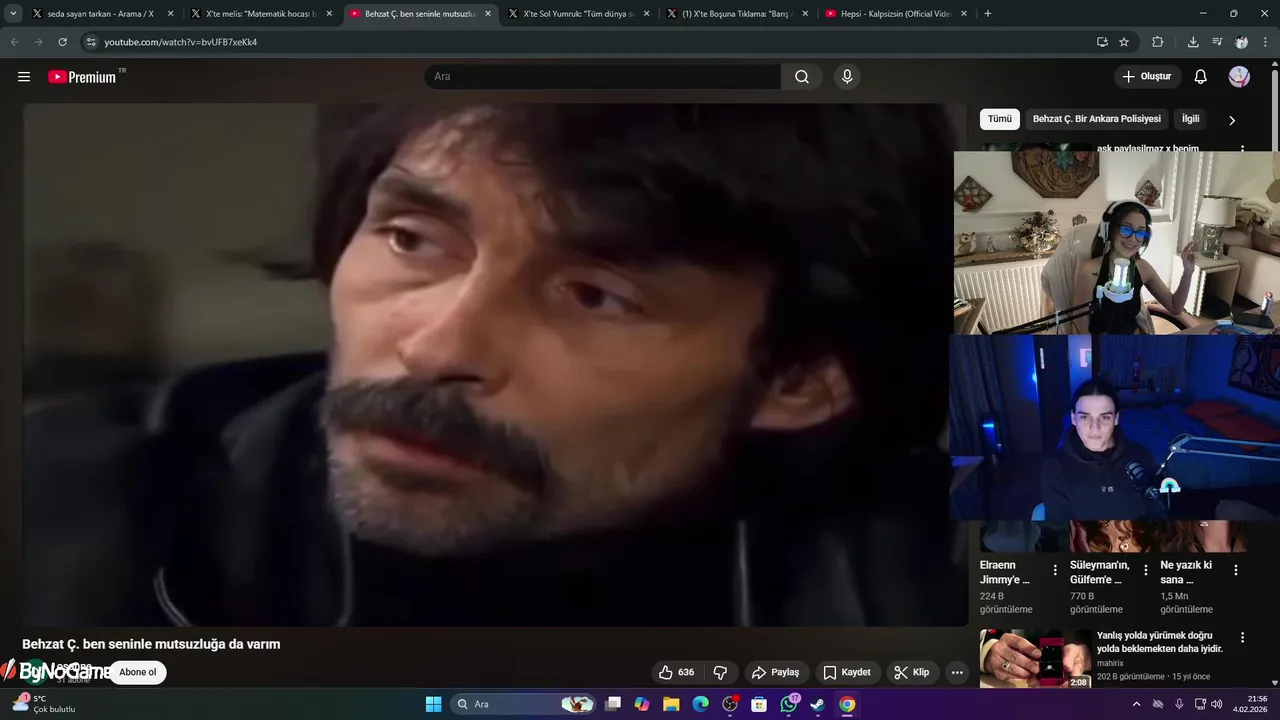The image size is (1280, 720).
Task: Open Ne yazık ki sana video title
Action: tap(1187, 572)
